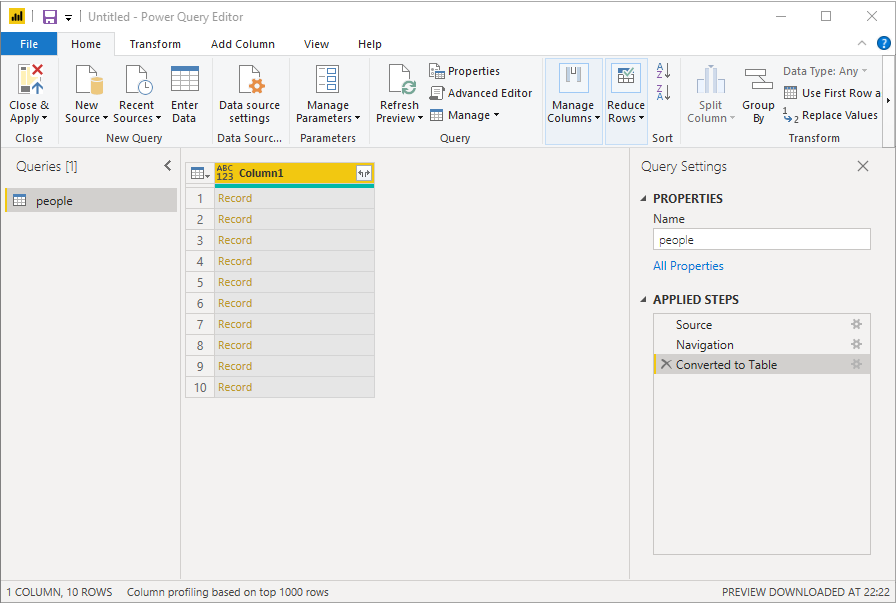This screenshot has width=896, height=603.
Task: Select the Navigation applied step
Action: (x=762, y=345)
